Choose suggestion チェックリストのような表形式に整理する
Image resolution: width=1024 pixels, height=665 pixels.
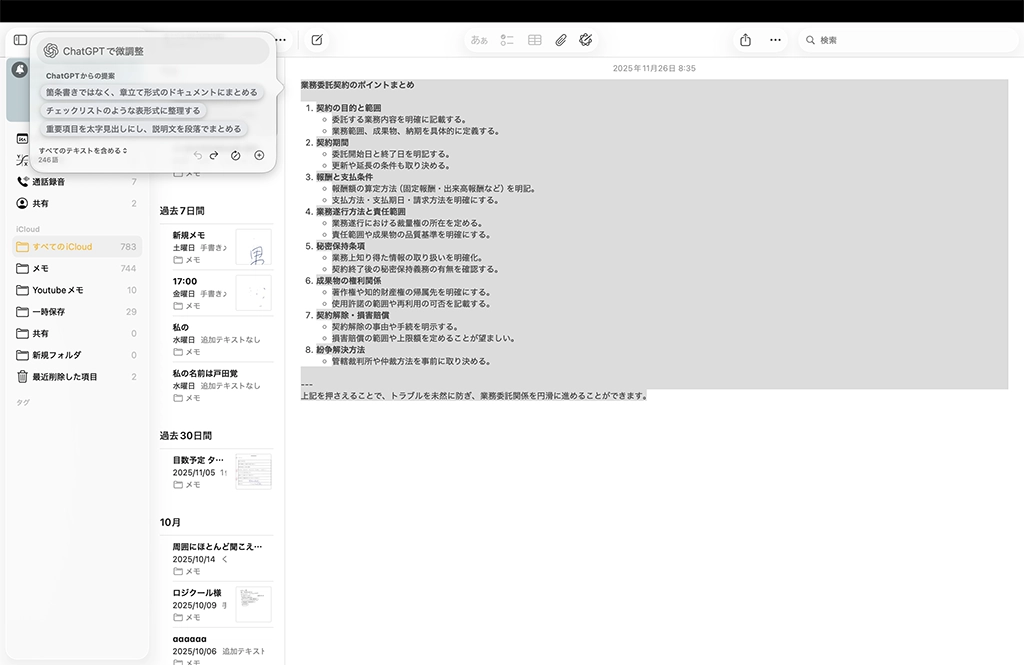[123, 110]
